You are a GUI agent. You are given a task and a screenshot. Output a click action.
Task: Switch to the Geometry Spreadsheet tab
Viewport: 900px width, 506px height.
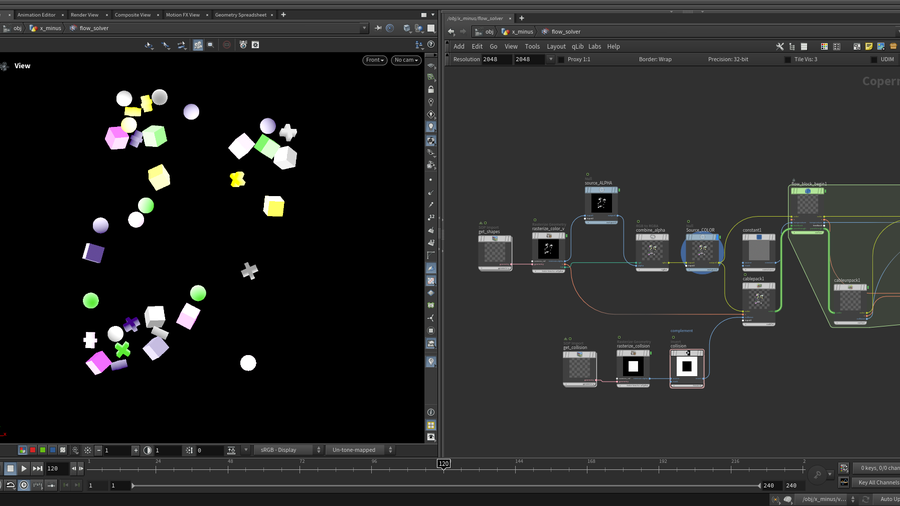coord(244,15)
